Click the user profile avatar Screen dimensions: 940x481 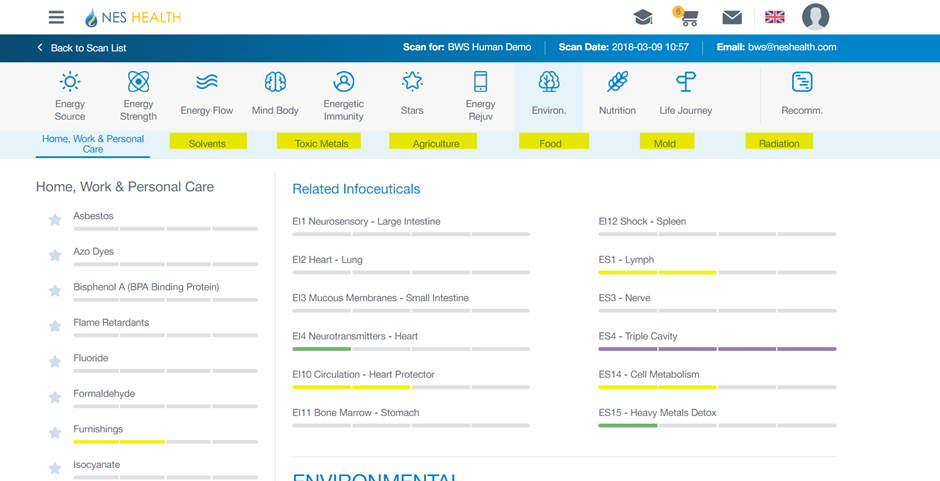pyautogui.click(x=815, y=17)
